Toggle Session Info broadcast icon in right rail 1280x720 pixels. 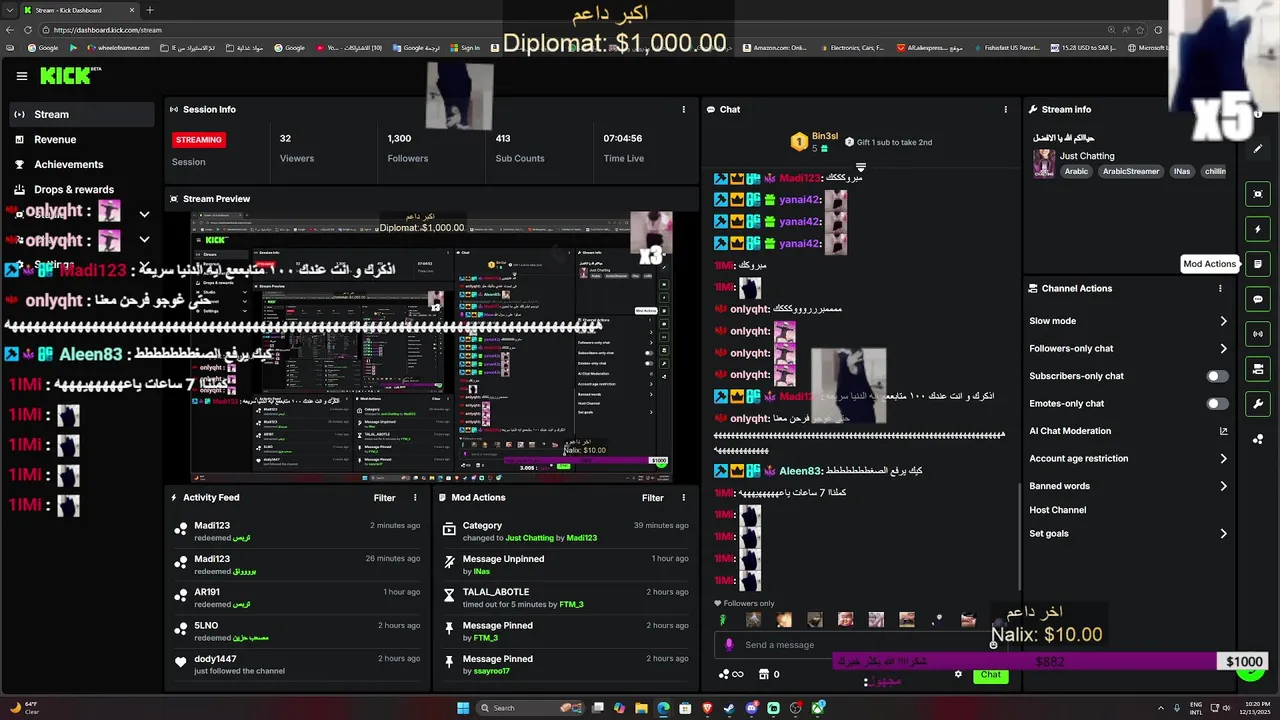point(1258,334)
